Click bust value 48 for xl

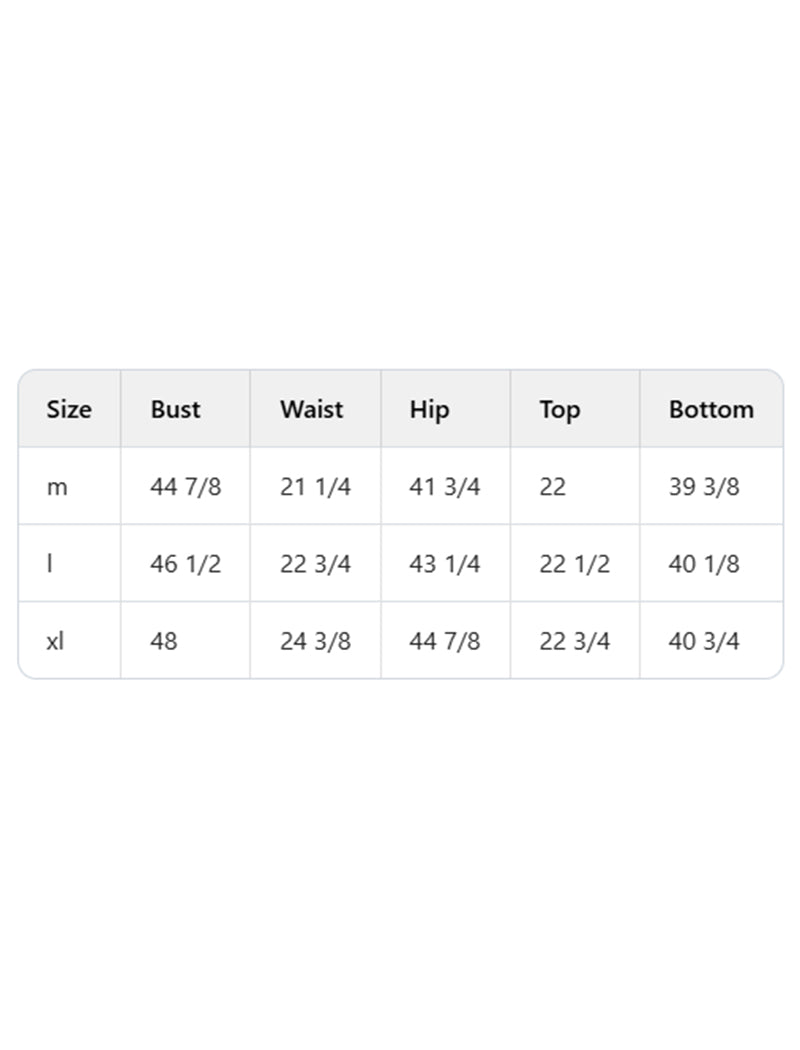point(164,641)
